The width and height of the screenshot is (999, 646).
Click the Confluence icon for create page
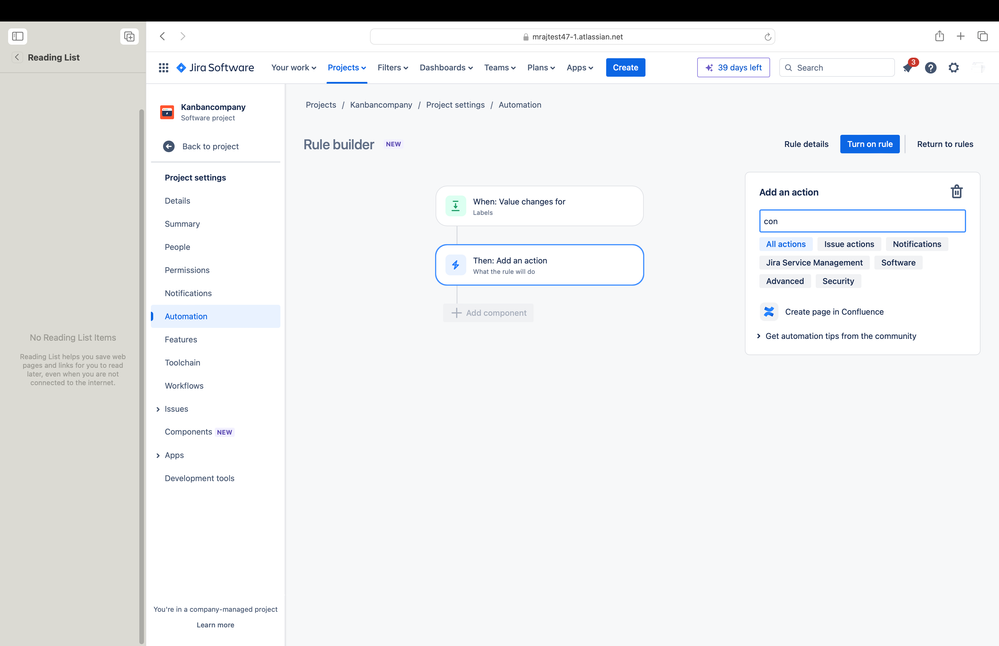coord(769,312)
